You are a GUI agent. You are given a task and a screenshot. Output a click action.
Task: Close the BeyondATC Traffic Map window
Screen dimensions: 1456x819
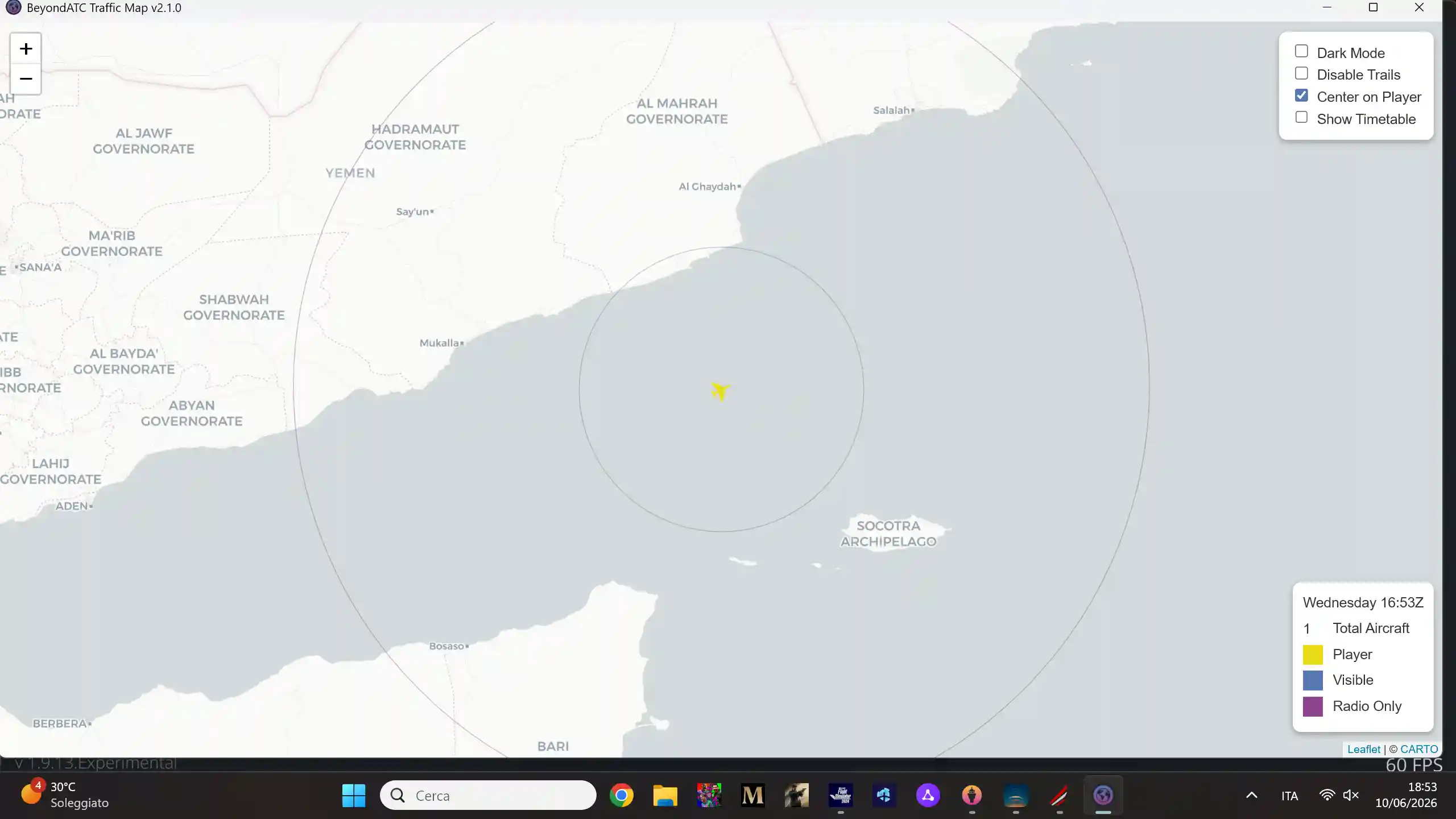pos(1419,7)
